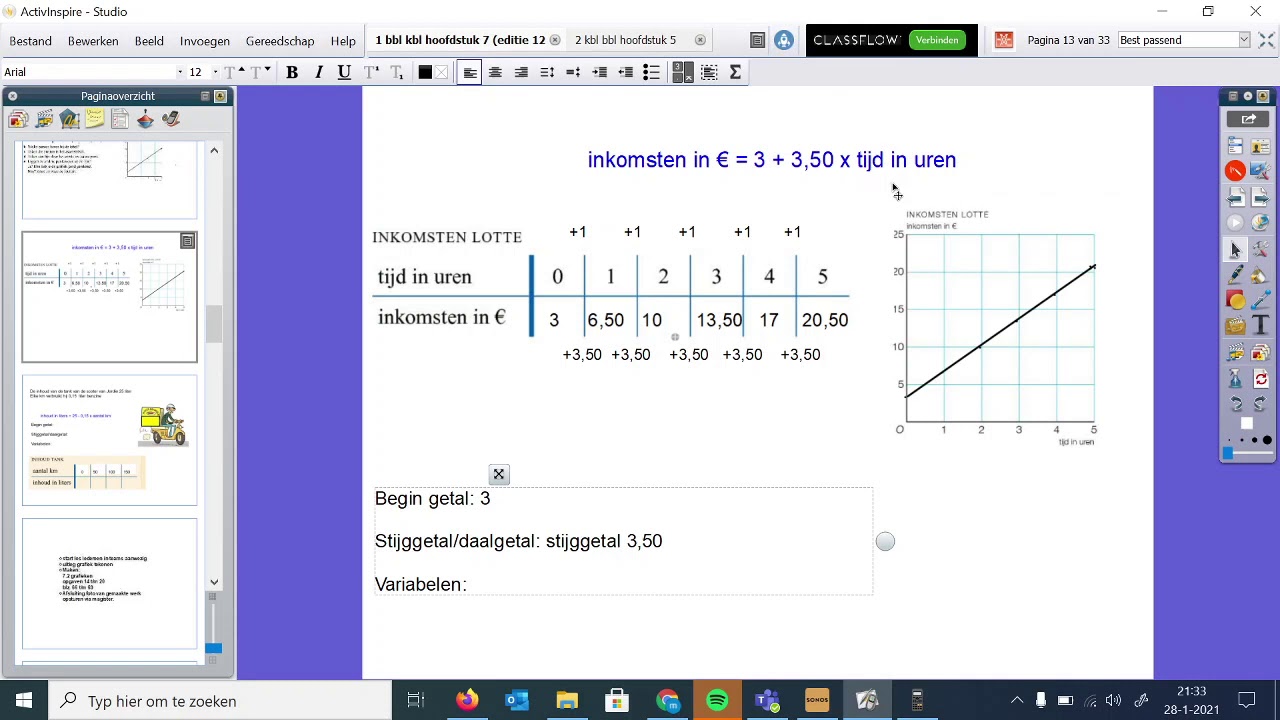Select the Shape tool
Viewport: 1280px width, 720px height.
point(1236,300)
